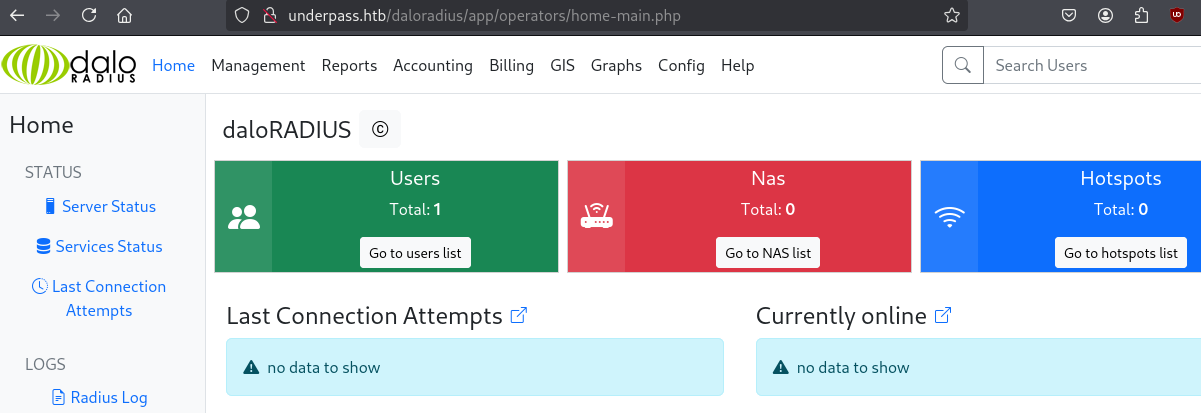Click the daloRADIUS logo
This screenshot has height=413, width=1201.
click(68, 65)
